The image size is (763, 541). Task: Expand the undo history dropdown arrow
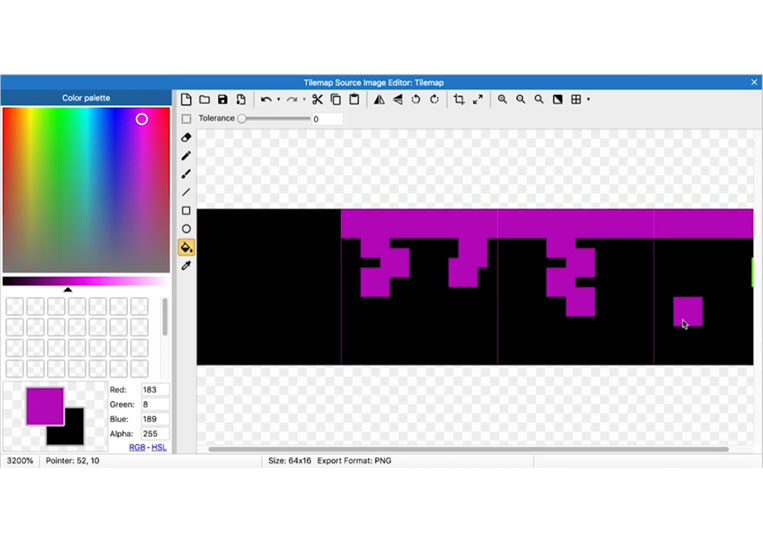(x=278, y=100)
